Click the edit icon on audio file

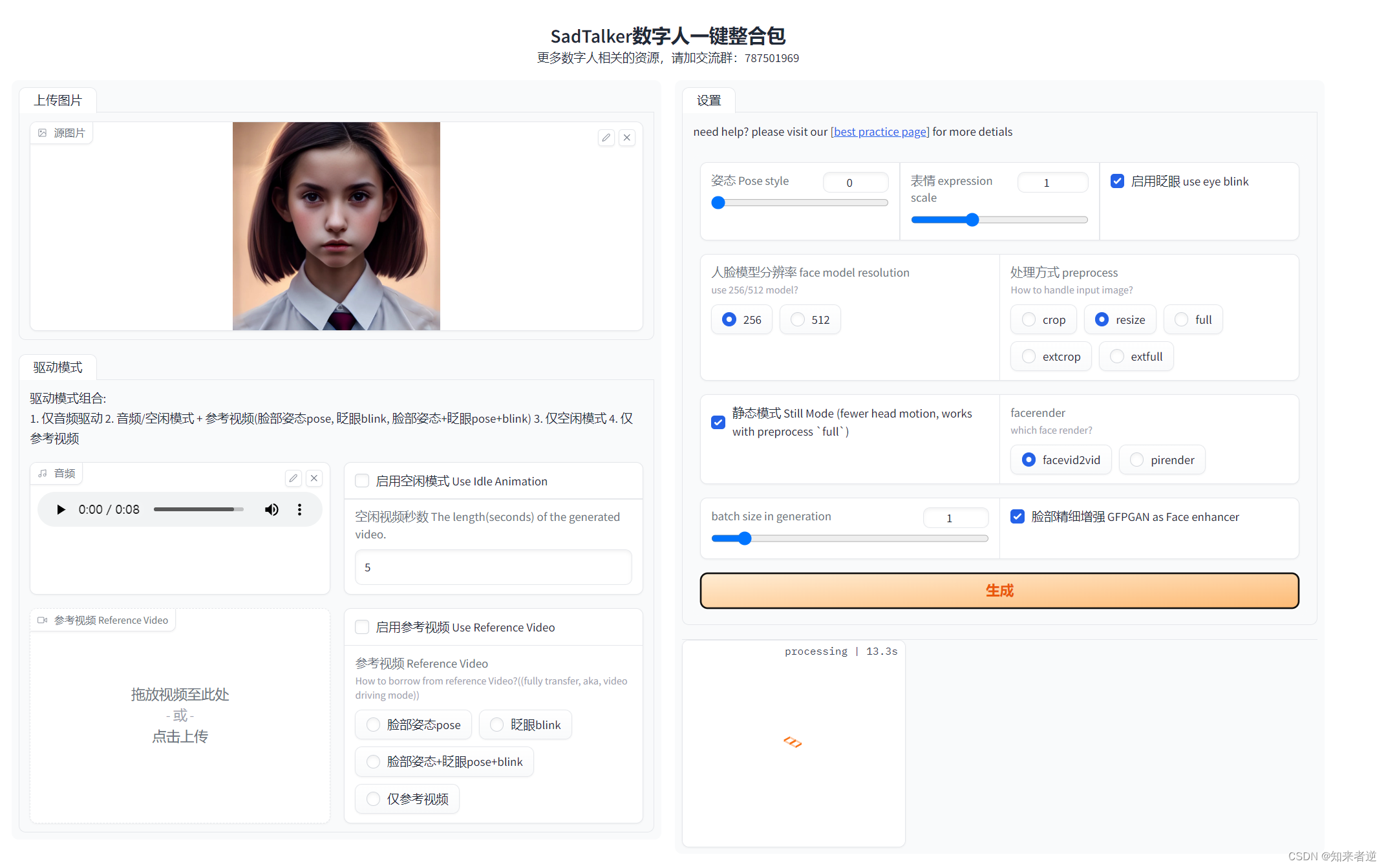click(x=292, y=476)
